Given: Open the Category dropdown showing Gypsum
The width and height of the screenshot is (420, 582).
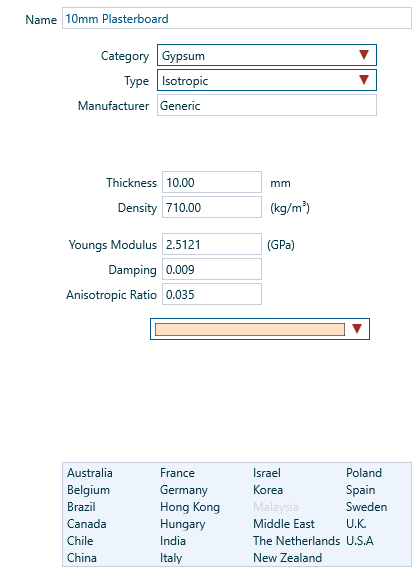Looking at the screenshot, I should coord(267,55).
